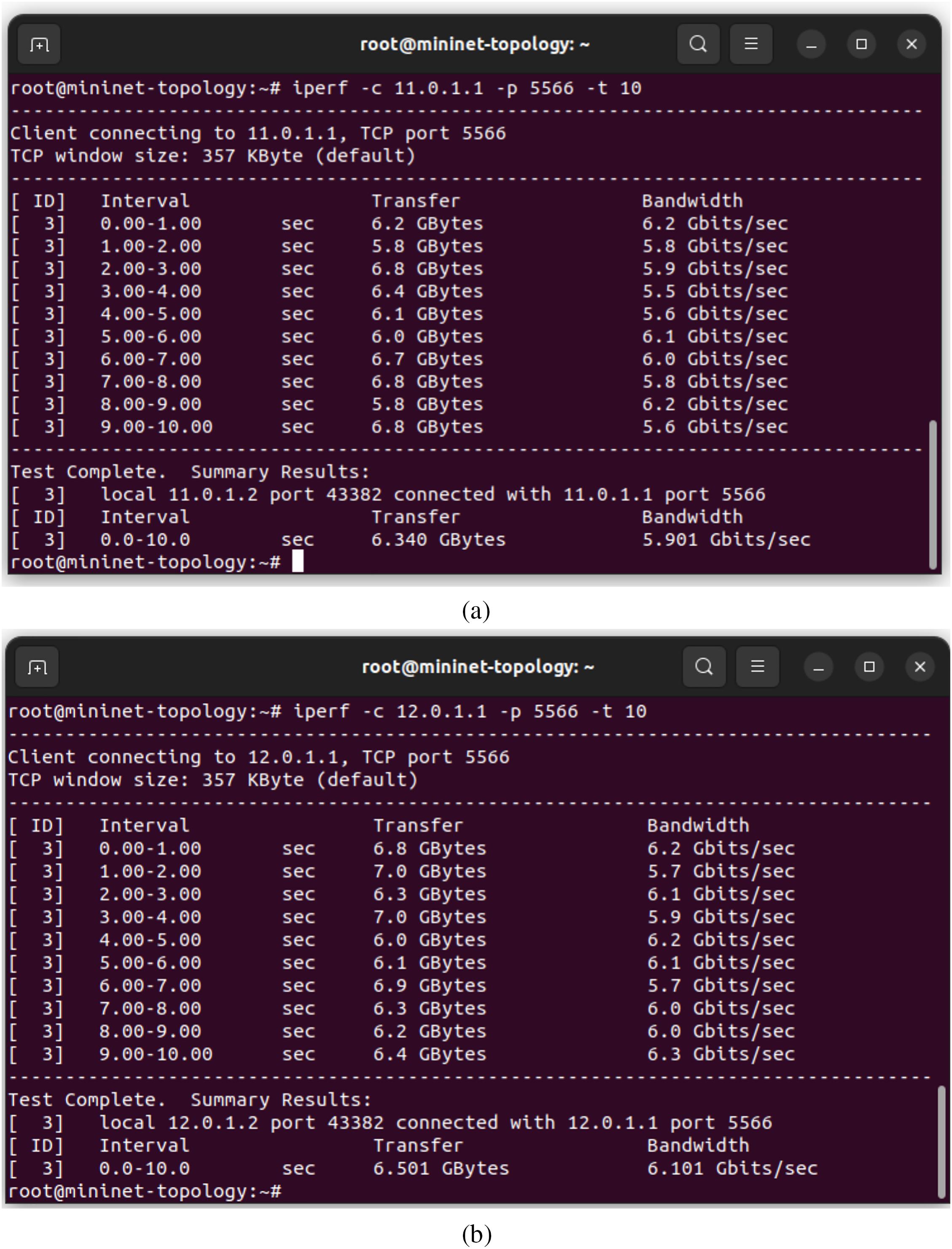Open a new tab in the 11.0.1.1 iperf terminal
Viewport: 952px width, 1249px height.
click(x=39, y=44)
